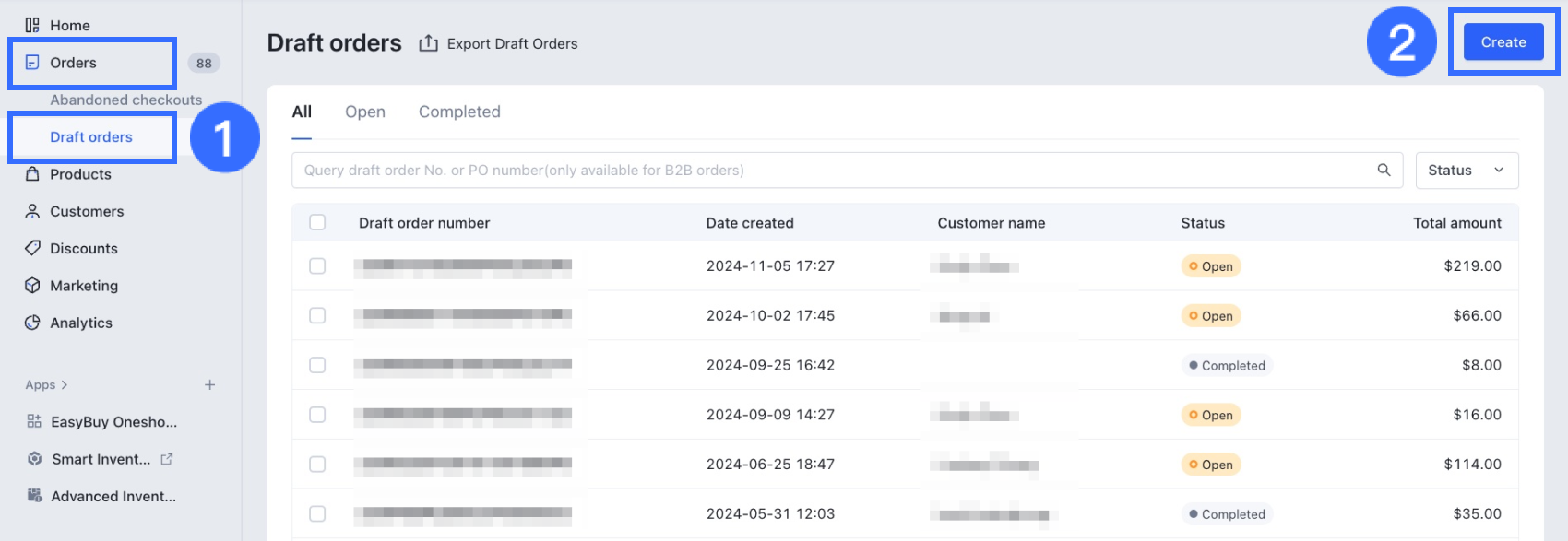Click the blue Create button
1568x541 pixels.
[x=1503, y=42]
